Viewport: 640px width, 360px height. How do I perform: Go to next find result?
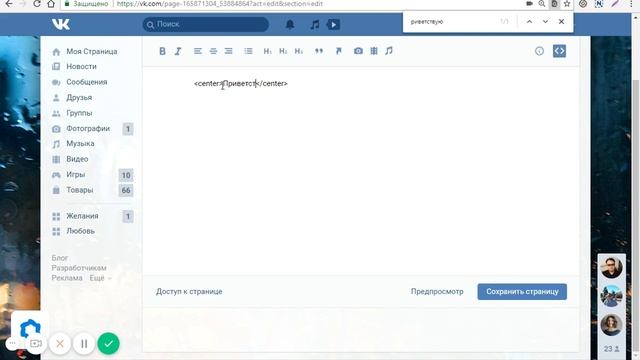tap(545, 22)
